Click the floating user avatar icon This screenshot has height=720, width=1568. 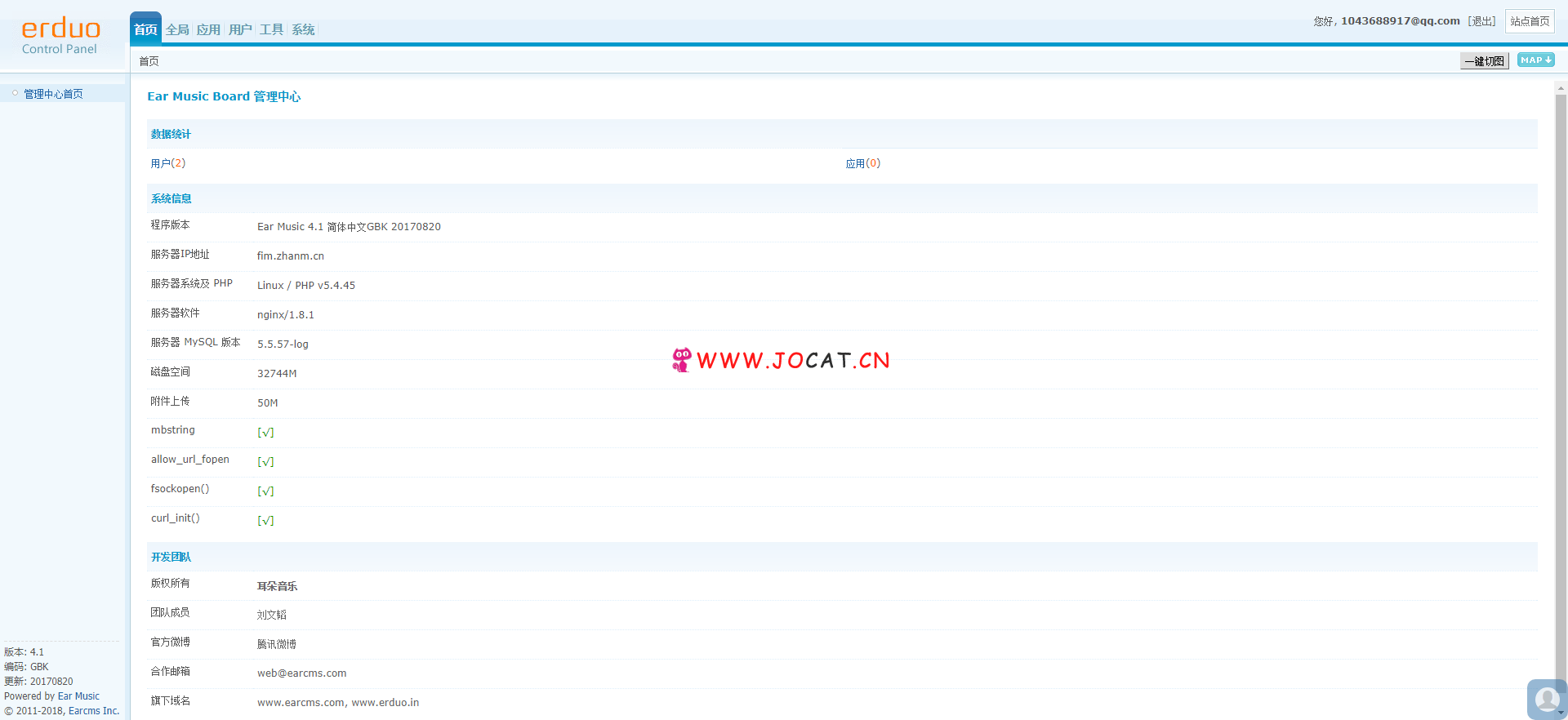coord(1547,700)
